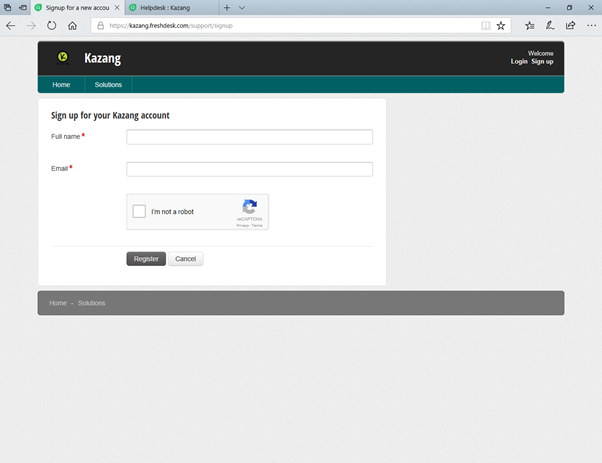This screenshot has height=463, width=602.
Task: Switch to the Helpdesk : Kazang tab
Action: coord(171,8)
